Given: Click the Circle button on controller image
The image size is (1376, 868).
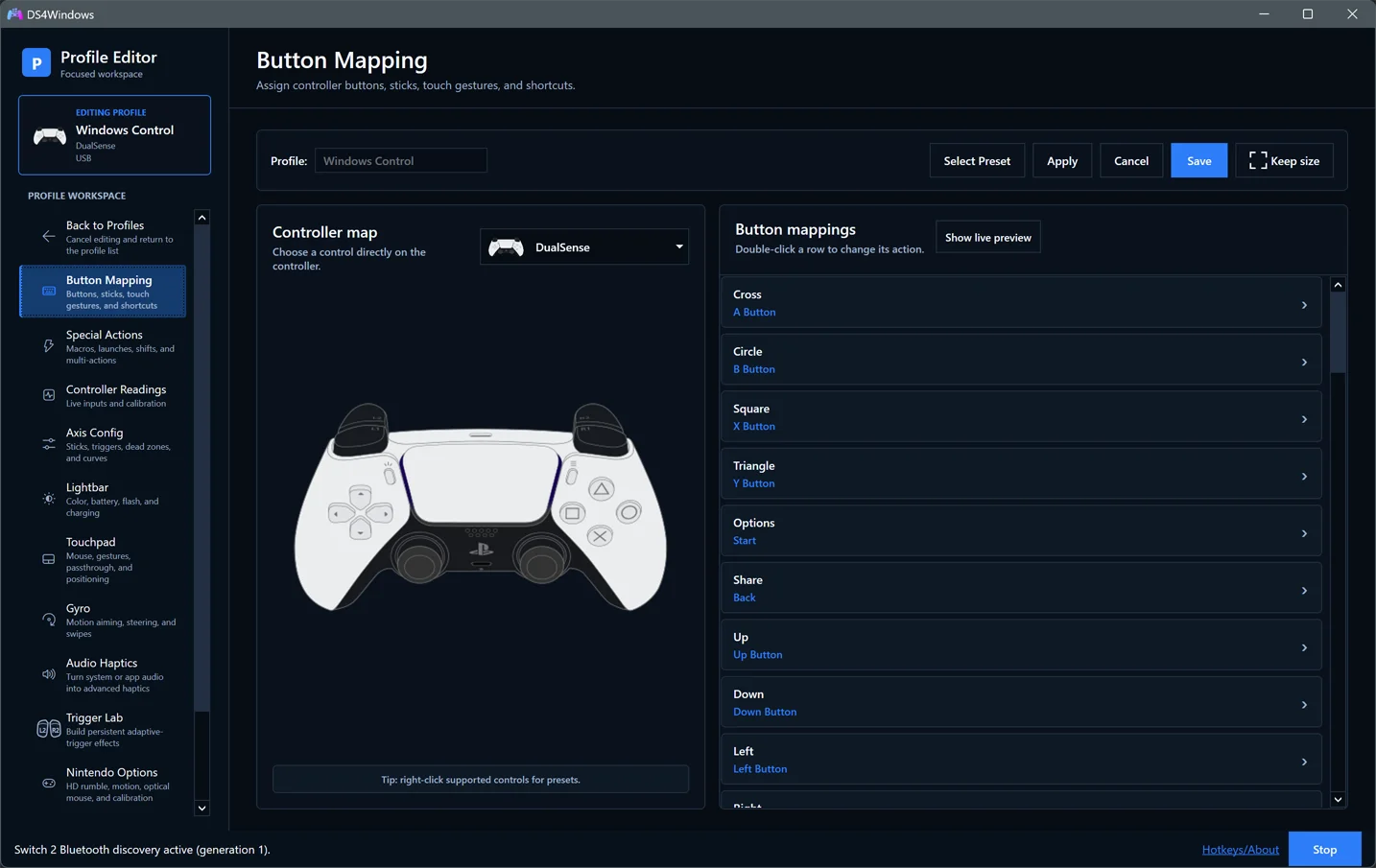Looking at the screenshot, I should pyautogui.click(x=629, y=512).
